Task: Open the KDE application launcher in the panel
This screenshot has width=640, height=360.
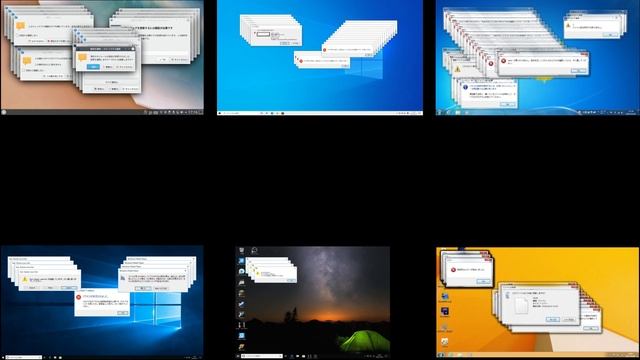Action: click(x=4, y=111)
